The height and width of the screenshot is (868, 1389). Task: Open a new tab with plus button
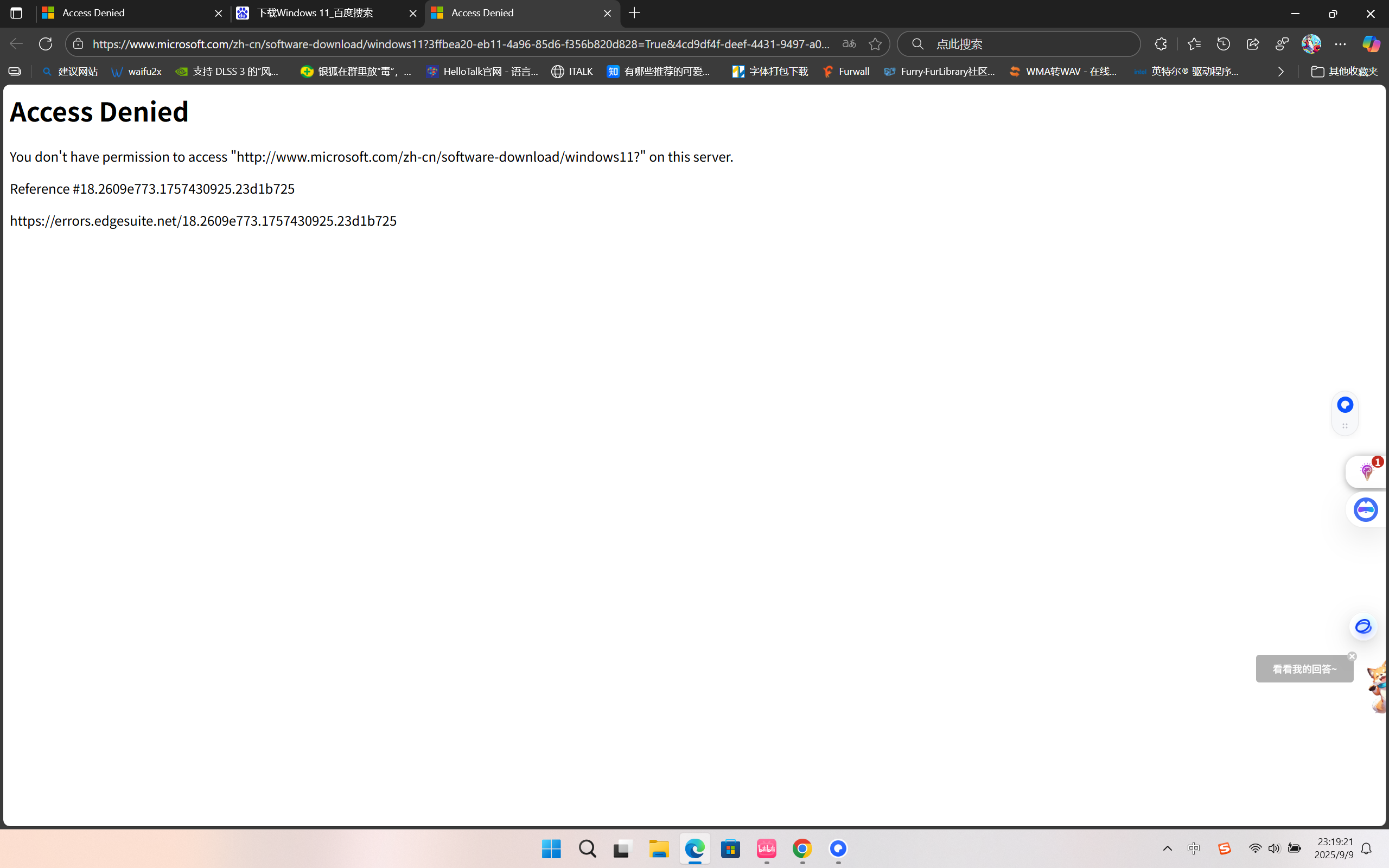coord(634,13)
